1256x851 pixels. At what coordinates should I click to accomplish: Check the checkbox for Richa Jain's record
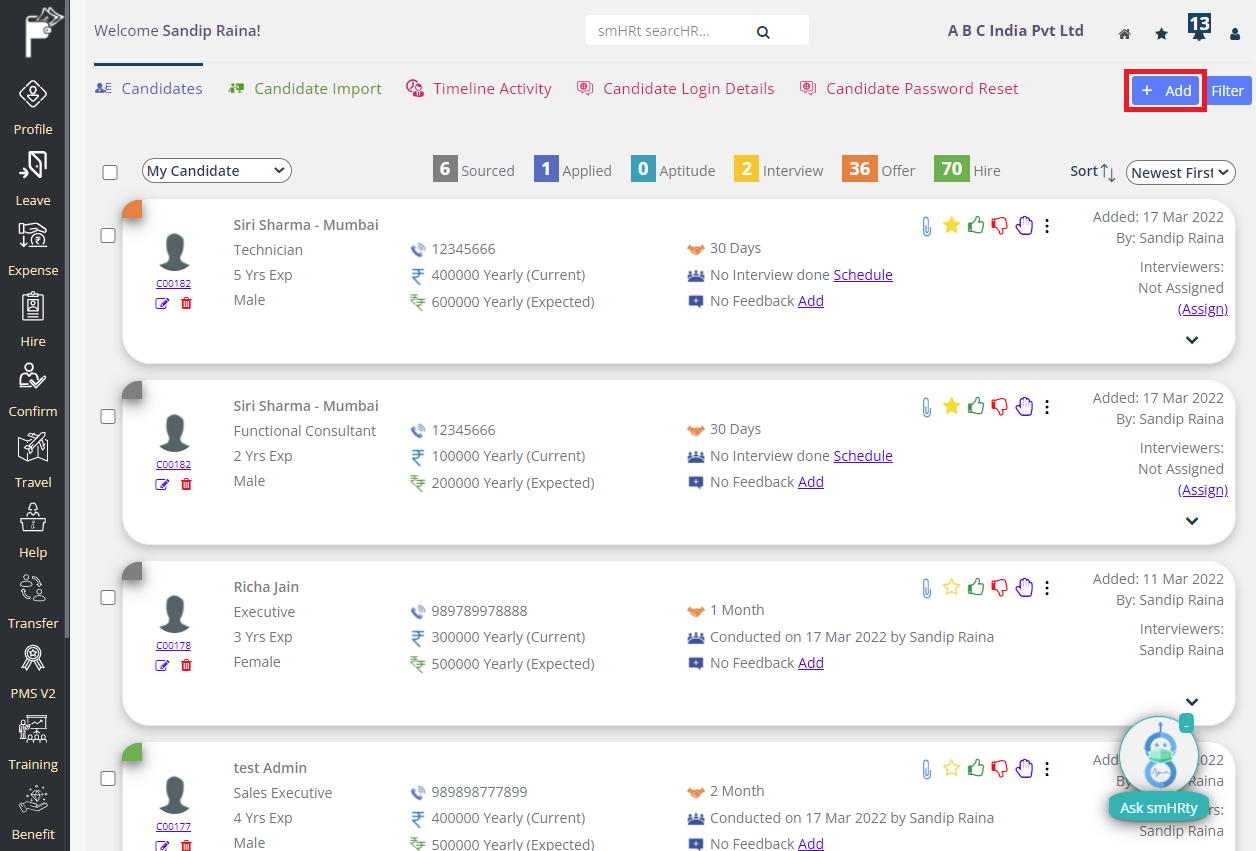tap(108, 598)
